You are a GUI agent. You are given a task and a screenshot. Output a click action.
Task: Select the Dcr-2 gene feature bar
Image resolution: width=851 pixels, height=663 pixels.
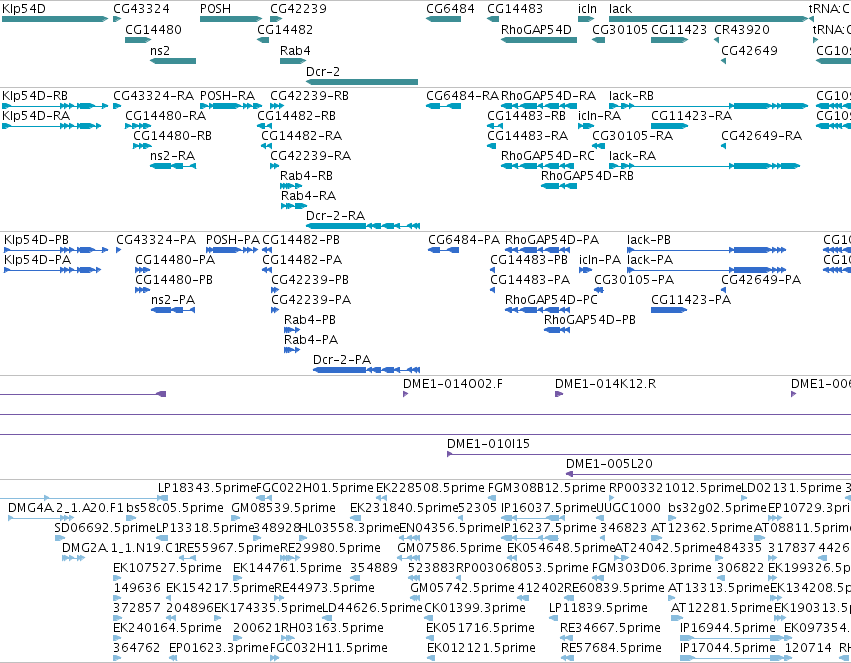(362, 82)
